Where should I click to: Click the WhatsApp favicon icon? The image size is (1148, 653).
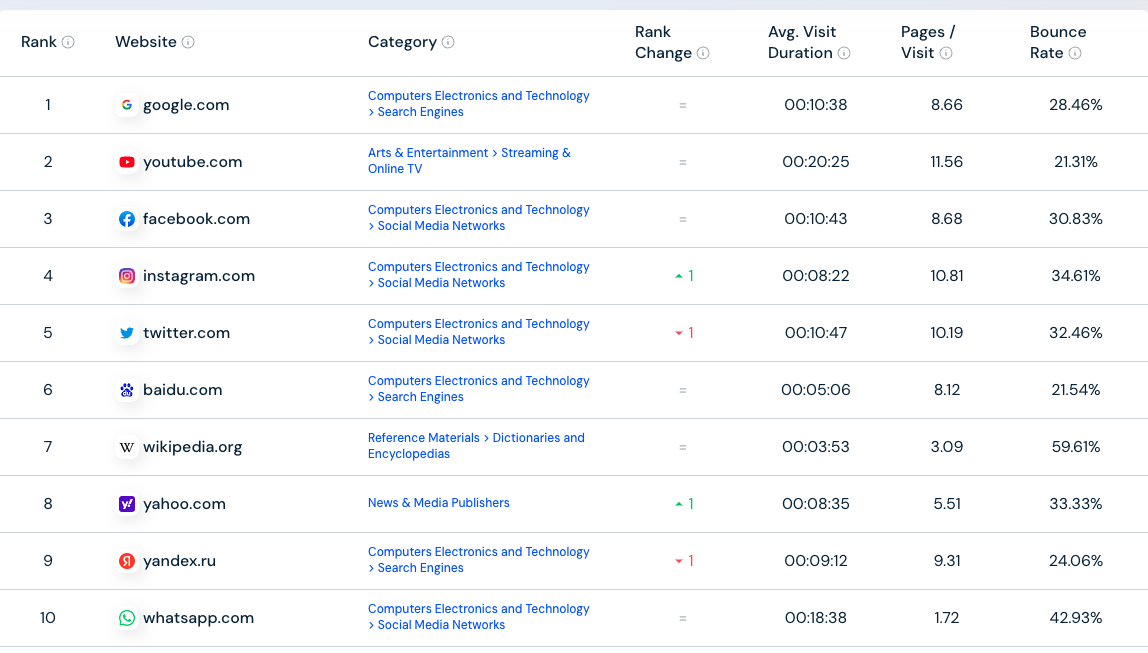127,618
